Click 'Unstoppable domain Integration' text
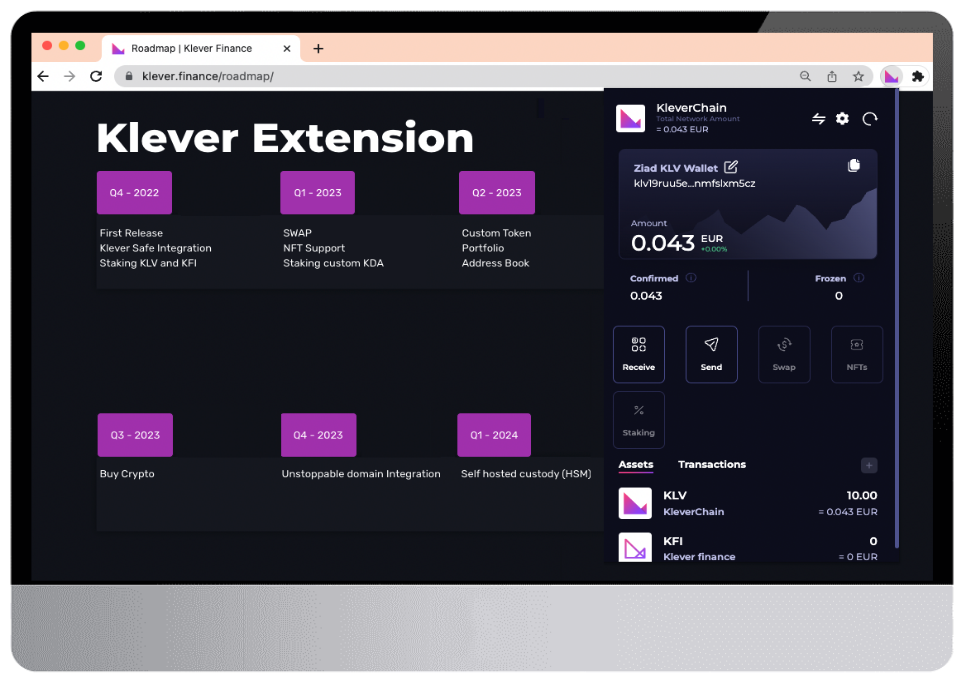The image size is (965, 684). [x=361, y=473]
